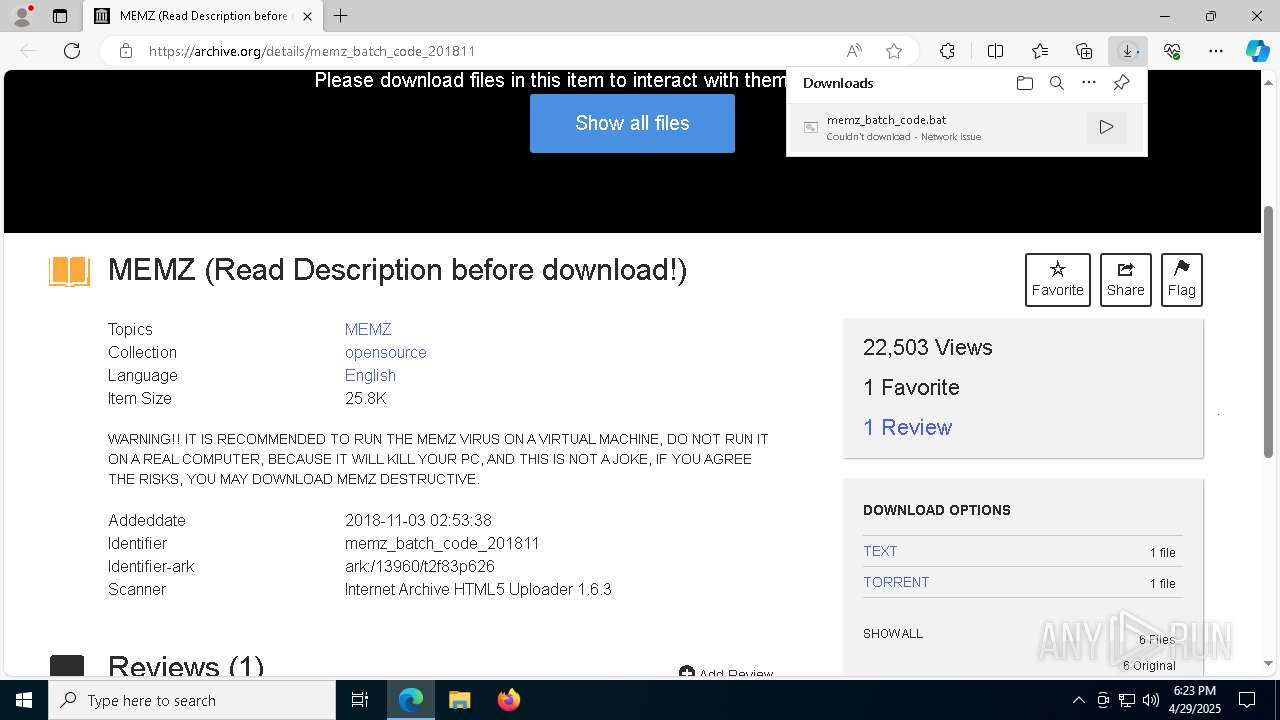Click the taskbar search box
1280x720 pixels.
pyautogui.click(x=192, y=700)
